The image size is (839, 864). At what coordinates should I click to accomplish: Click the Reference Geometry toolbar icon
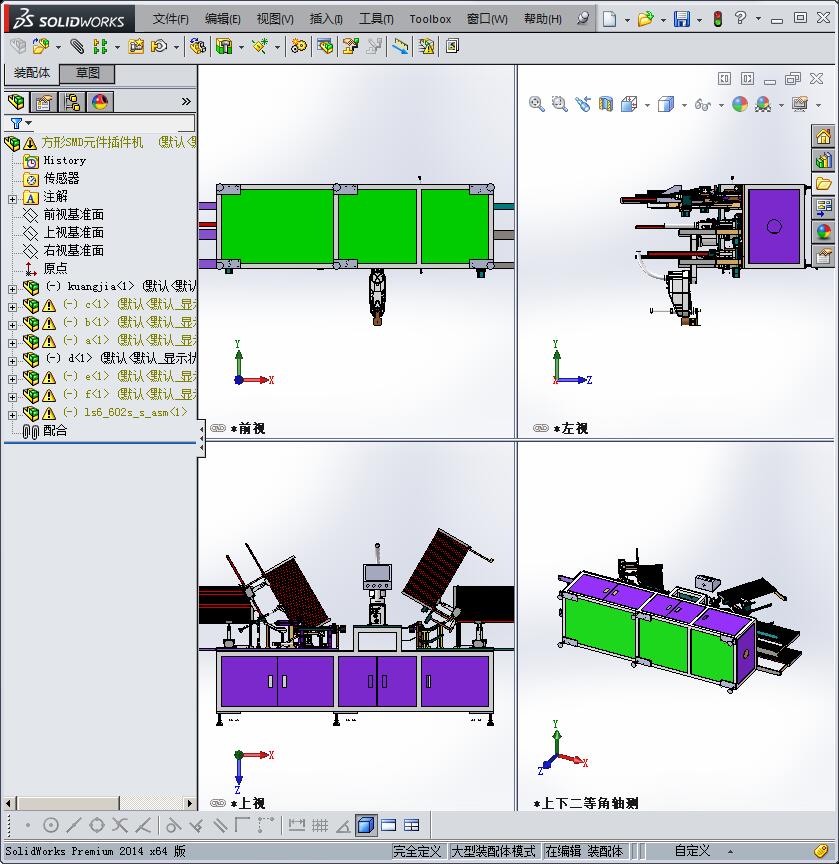tap(259, 46)
